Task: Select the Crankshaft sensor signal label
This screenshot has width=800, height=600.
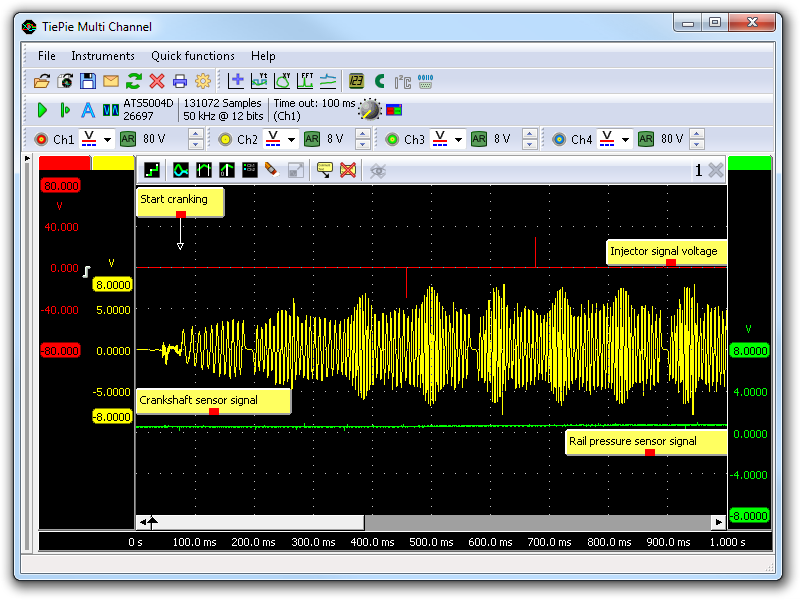Action: coord(213,401)
